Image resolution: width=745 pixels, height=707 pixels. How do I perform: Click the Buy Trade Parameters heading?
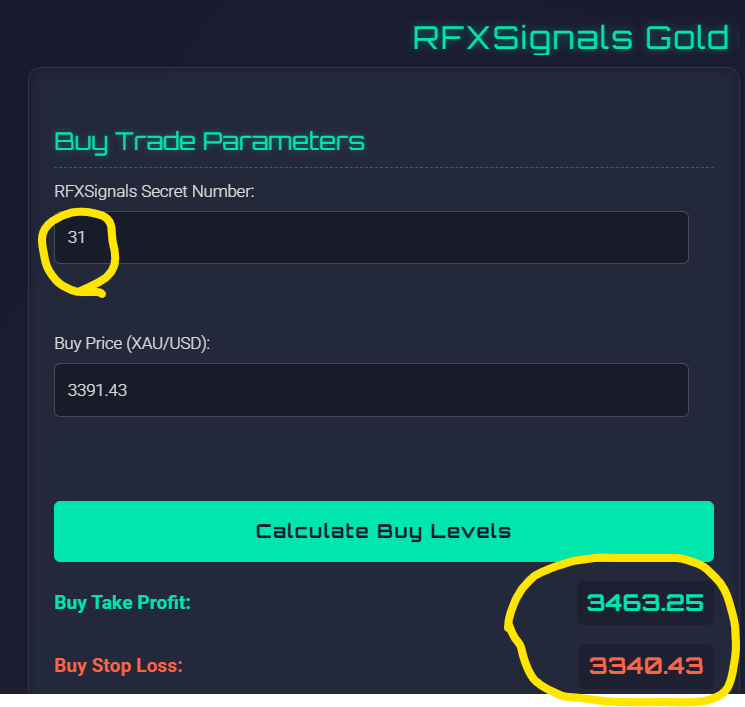click(209, 141)
